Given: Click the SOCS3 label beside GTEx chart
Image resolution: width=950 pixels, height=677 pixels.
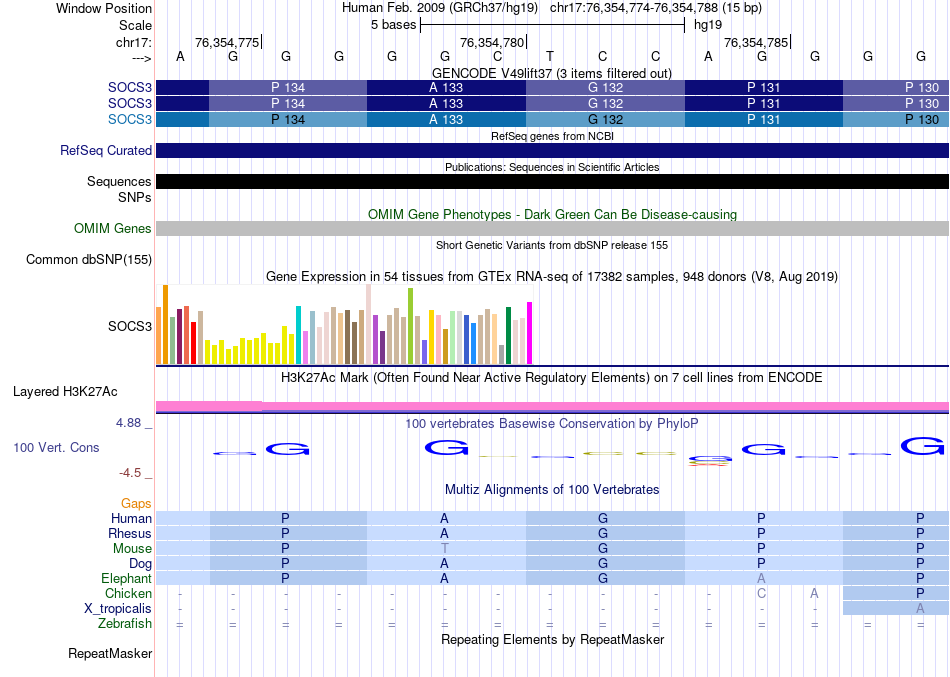Looking at the screenshot, I should click(x=130, y=326).
